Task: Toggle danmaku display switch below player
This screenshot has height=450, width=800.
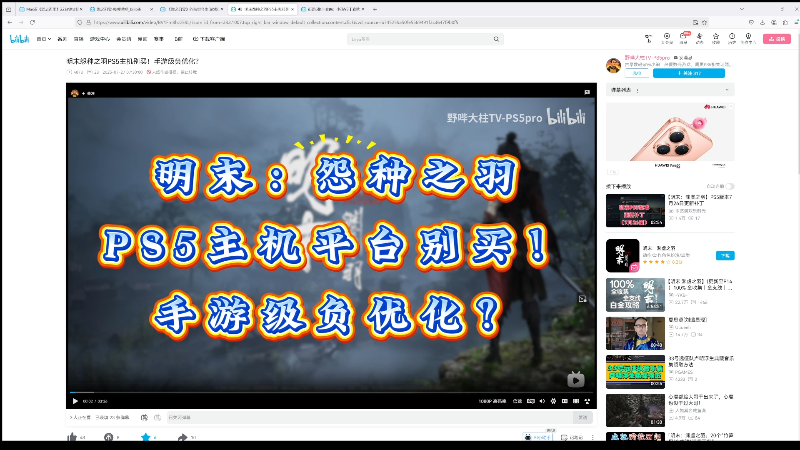Action: tap(144, 417)
